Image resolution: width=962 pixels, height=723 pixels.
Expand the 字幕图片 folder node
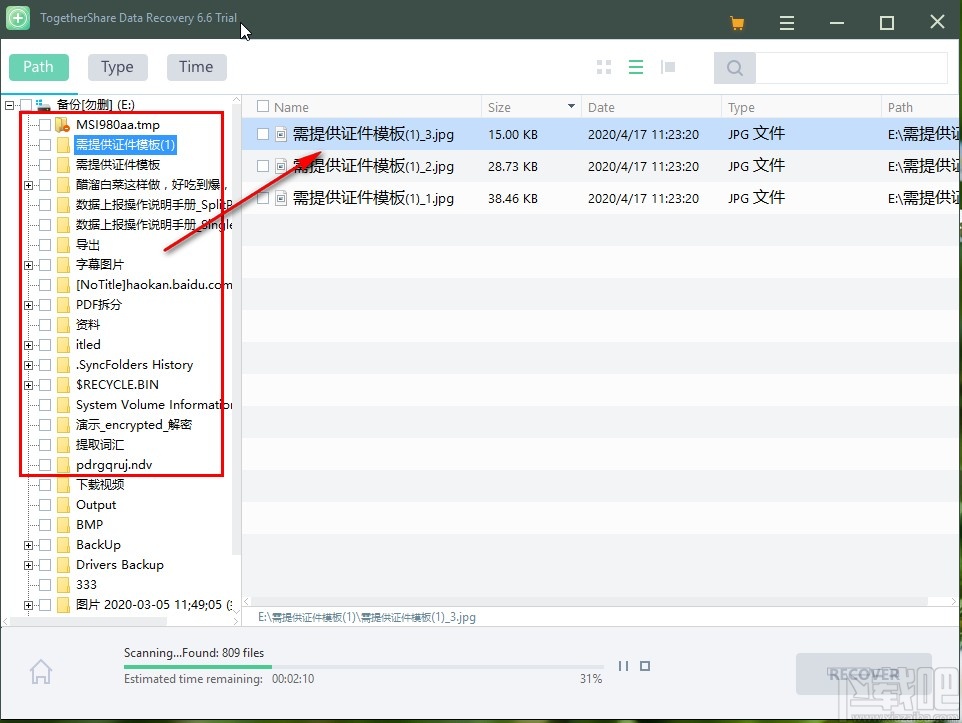tap(28, 264)
